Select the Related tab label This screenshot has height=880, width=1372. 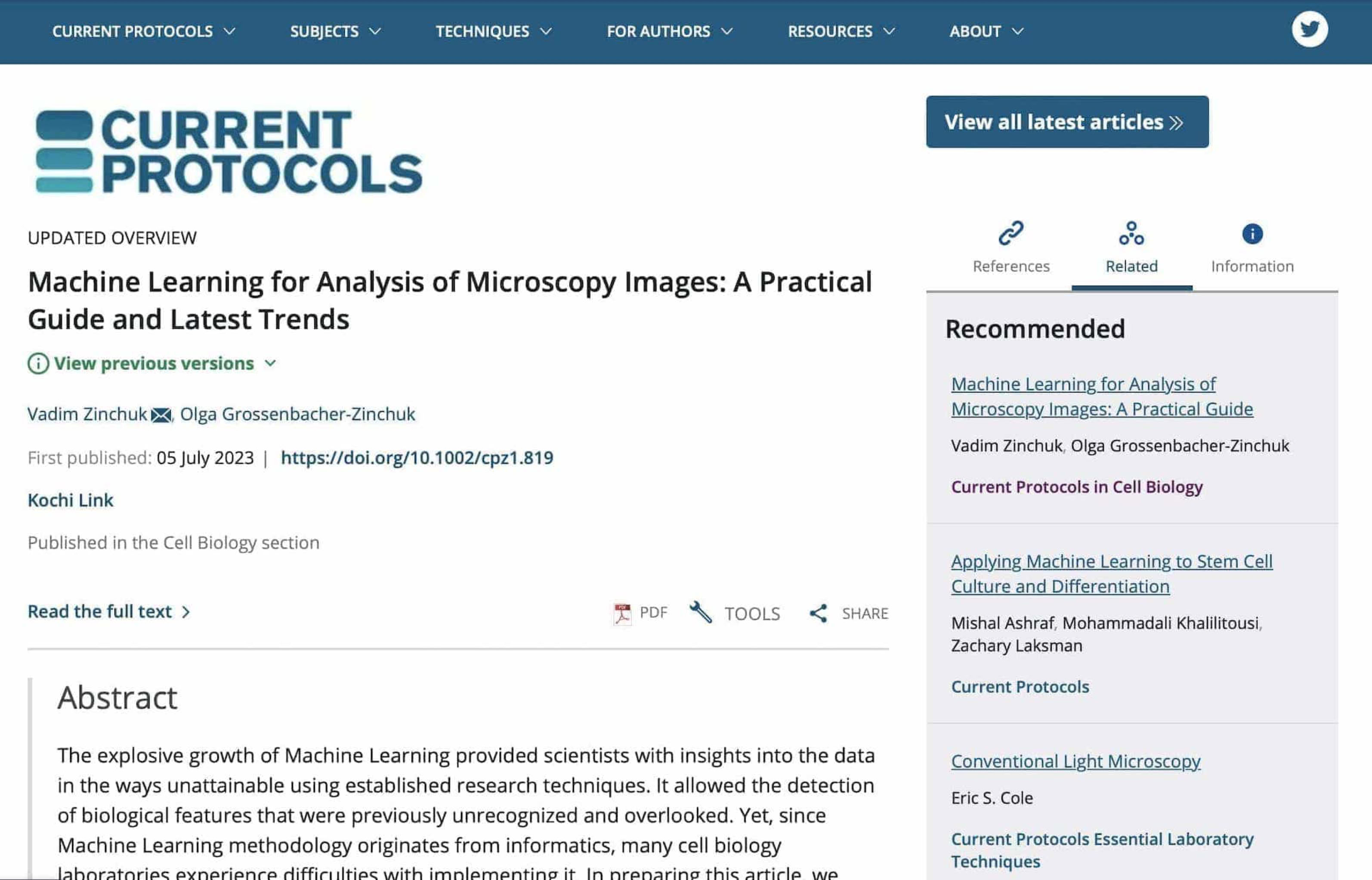point(1131,266)
